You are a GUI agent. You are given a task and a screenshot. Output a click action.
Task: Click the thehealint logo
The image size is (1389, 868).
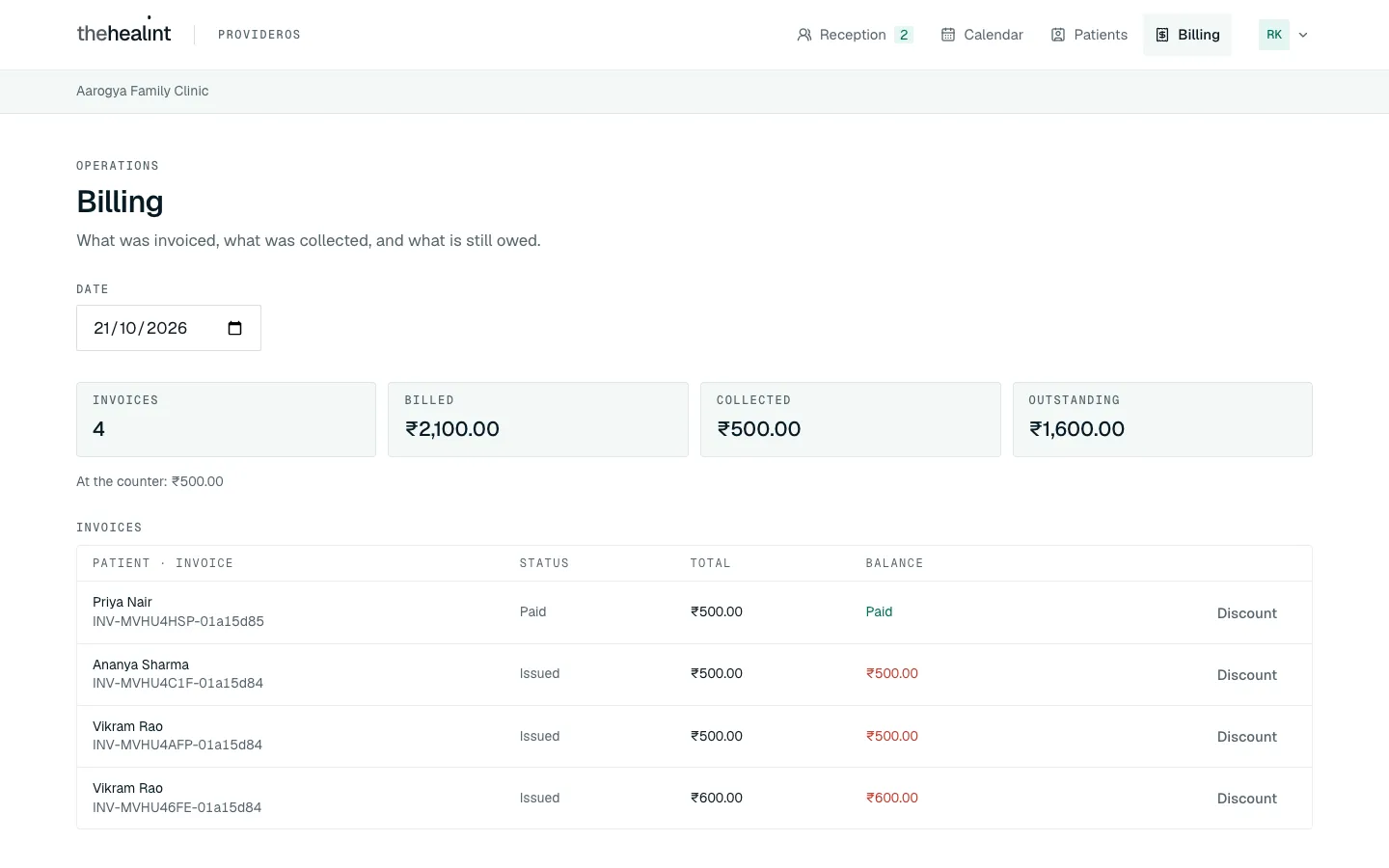pyautogui.click(x=123, y=33)
